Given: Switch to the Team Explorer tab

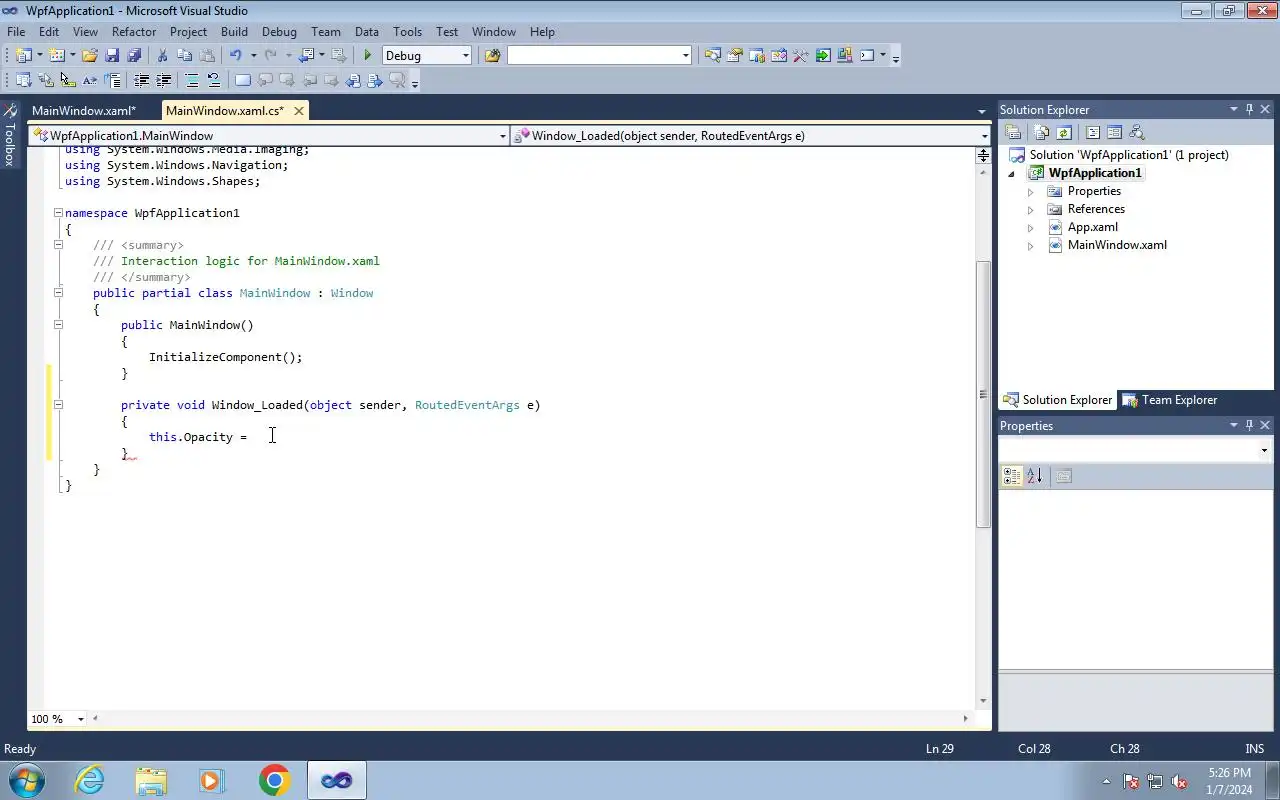Looking at the screenshot, I should [x=1170, y=400].
